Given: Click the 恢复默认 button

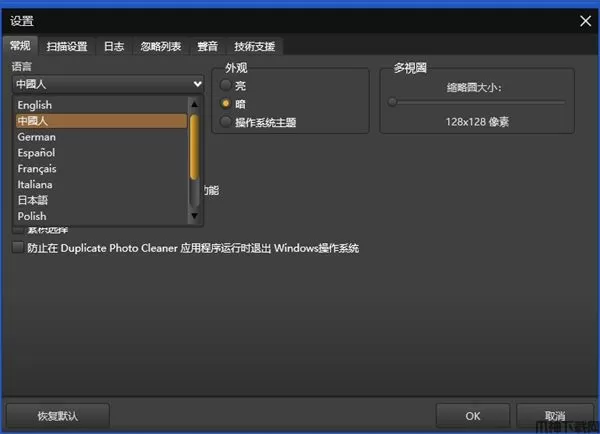Looking at the screenshot, I should (58, 415).
